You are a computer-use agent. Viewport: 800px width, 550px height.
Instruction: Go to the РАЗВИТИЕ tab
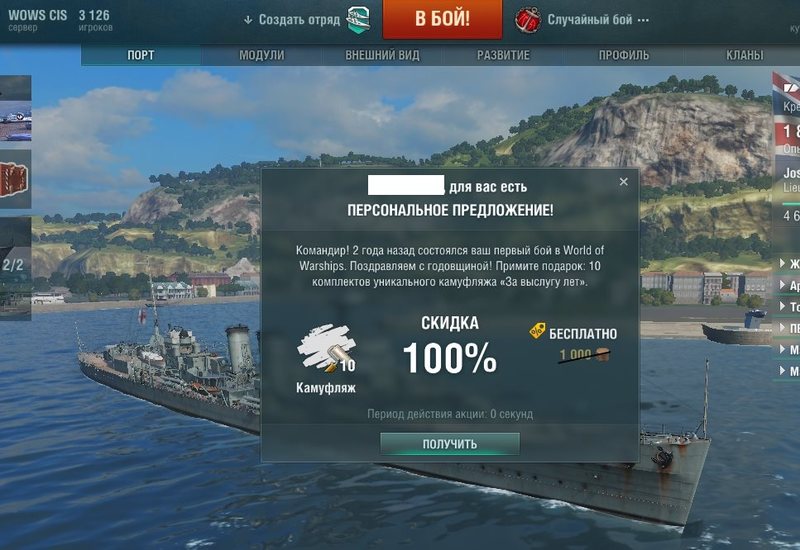503,55
